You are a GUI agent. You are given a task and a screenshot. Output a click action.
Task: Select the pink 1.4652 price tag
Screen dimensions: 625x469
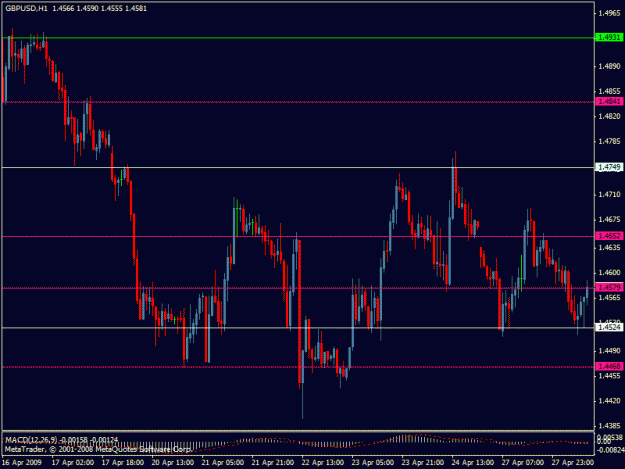(609, 236)
